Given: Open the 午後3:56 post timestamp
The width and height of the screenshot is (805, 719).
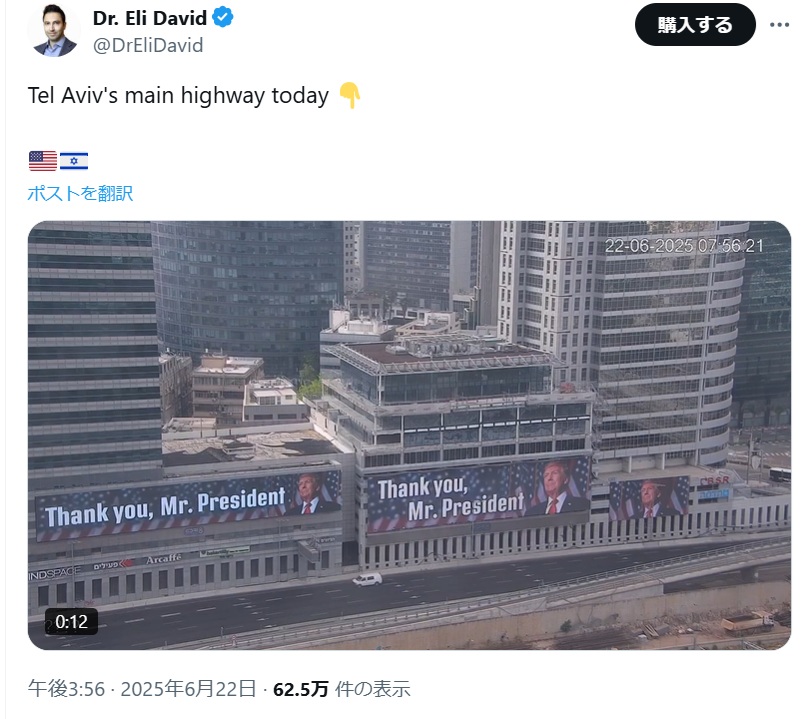Looking at the screenshot, I should click(66, 689).
